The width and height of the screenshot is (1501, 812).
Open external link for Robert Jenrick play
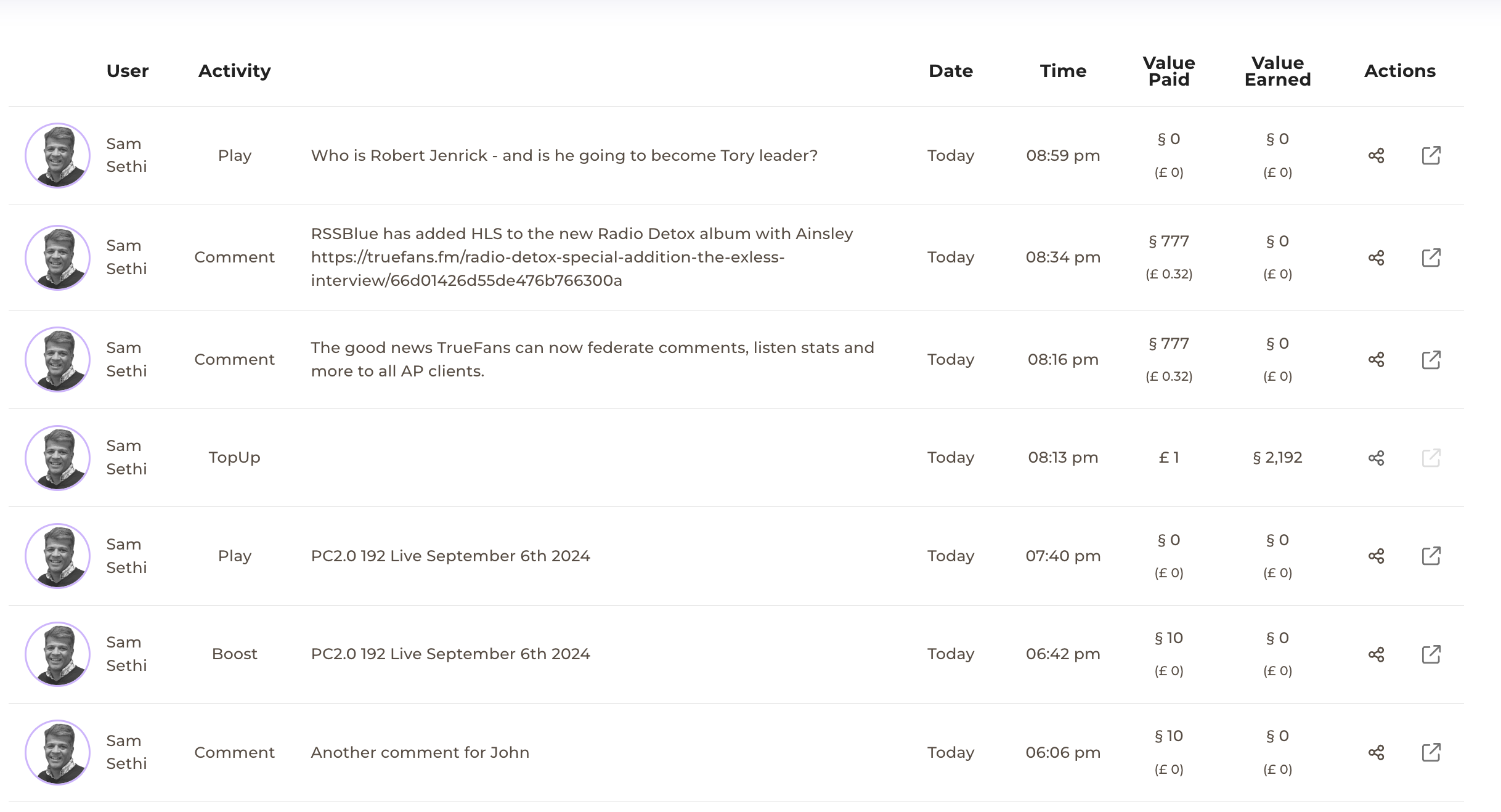(1431, 156)
